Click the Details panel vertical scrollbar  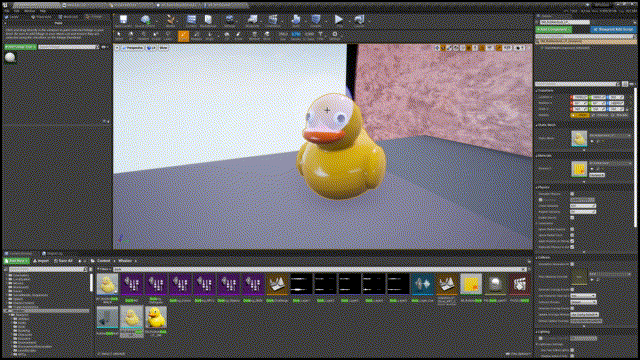tap(635, 157)
